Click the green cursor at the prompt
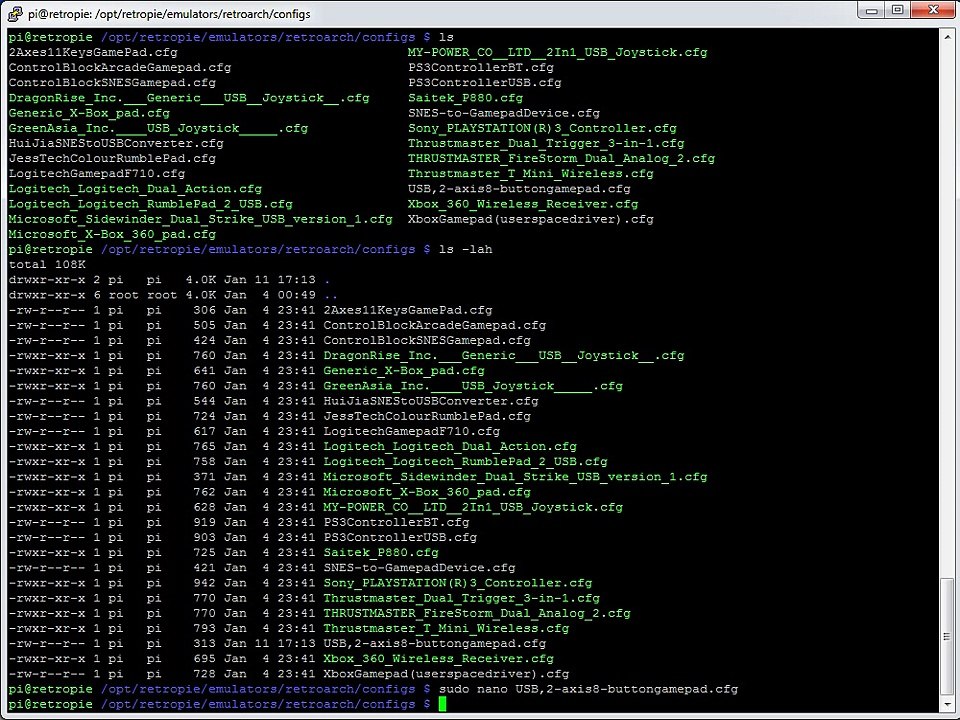The image size is (960, 720). [443, 704]
